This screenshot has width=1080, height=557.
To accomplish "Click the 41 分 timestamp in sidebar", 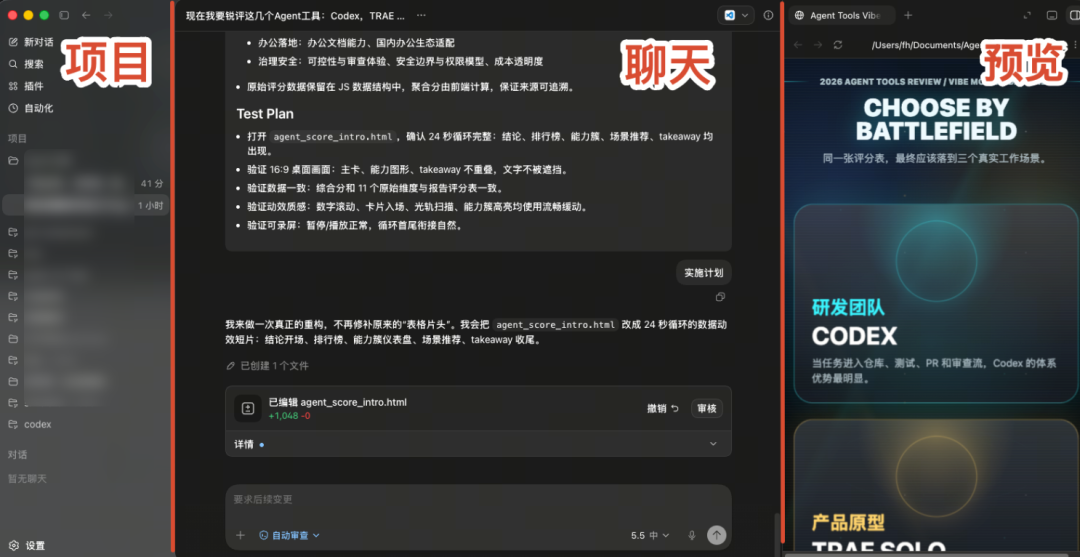I will click(152, 184).
